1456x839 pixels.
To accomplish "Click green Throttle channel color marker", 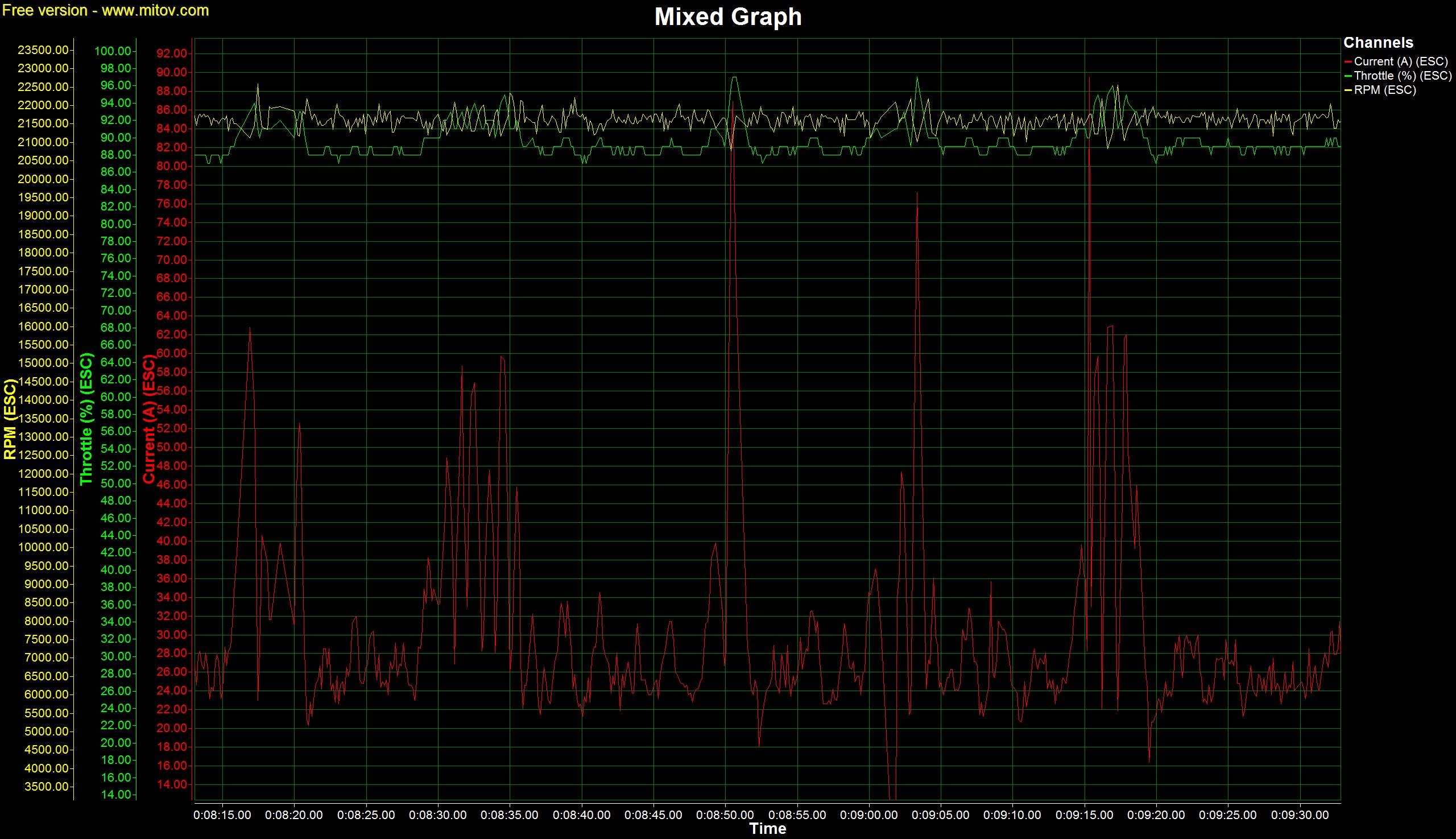I will click(1348, 76).
